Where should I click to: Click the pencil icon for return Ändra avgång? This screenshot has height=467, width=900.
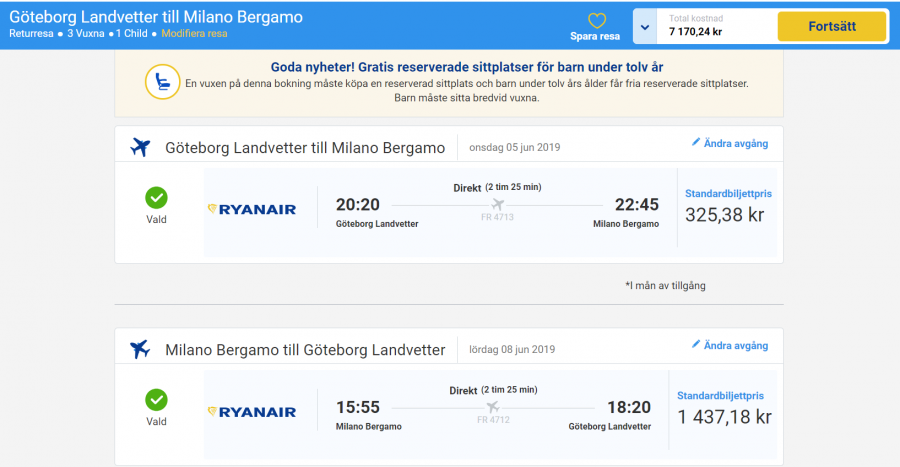(x=696, y=345)
